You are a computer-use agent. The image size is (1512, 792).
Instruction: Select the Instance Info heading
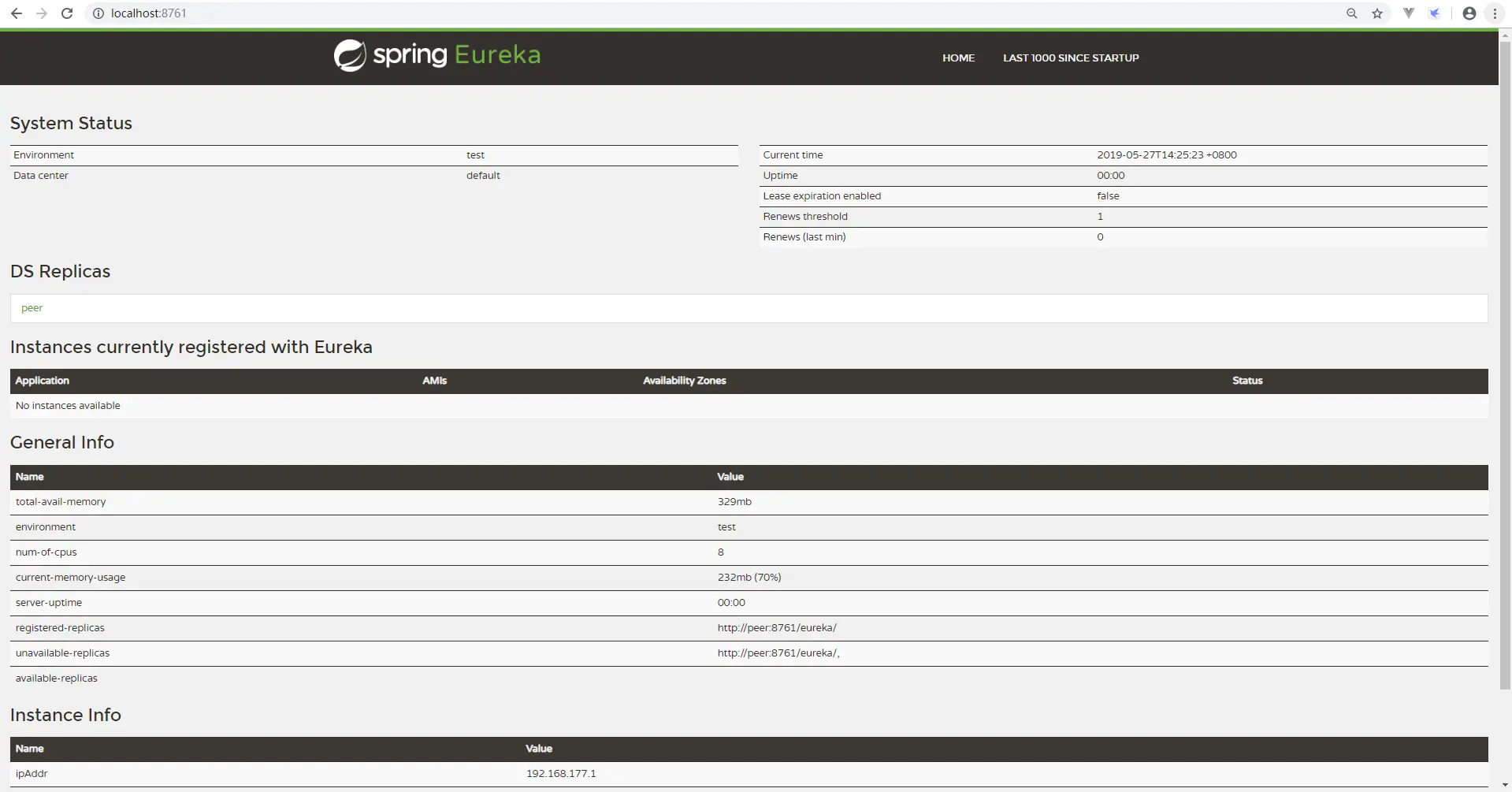click(65, 716)
